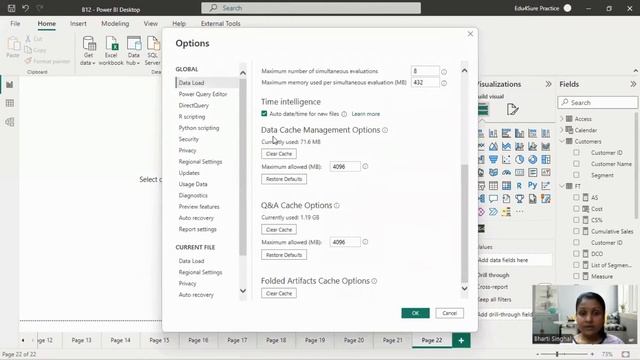Open the File menu
This screenshot has width=640, height=360.
tap(15, 24)
